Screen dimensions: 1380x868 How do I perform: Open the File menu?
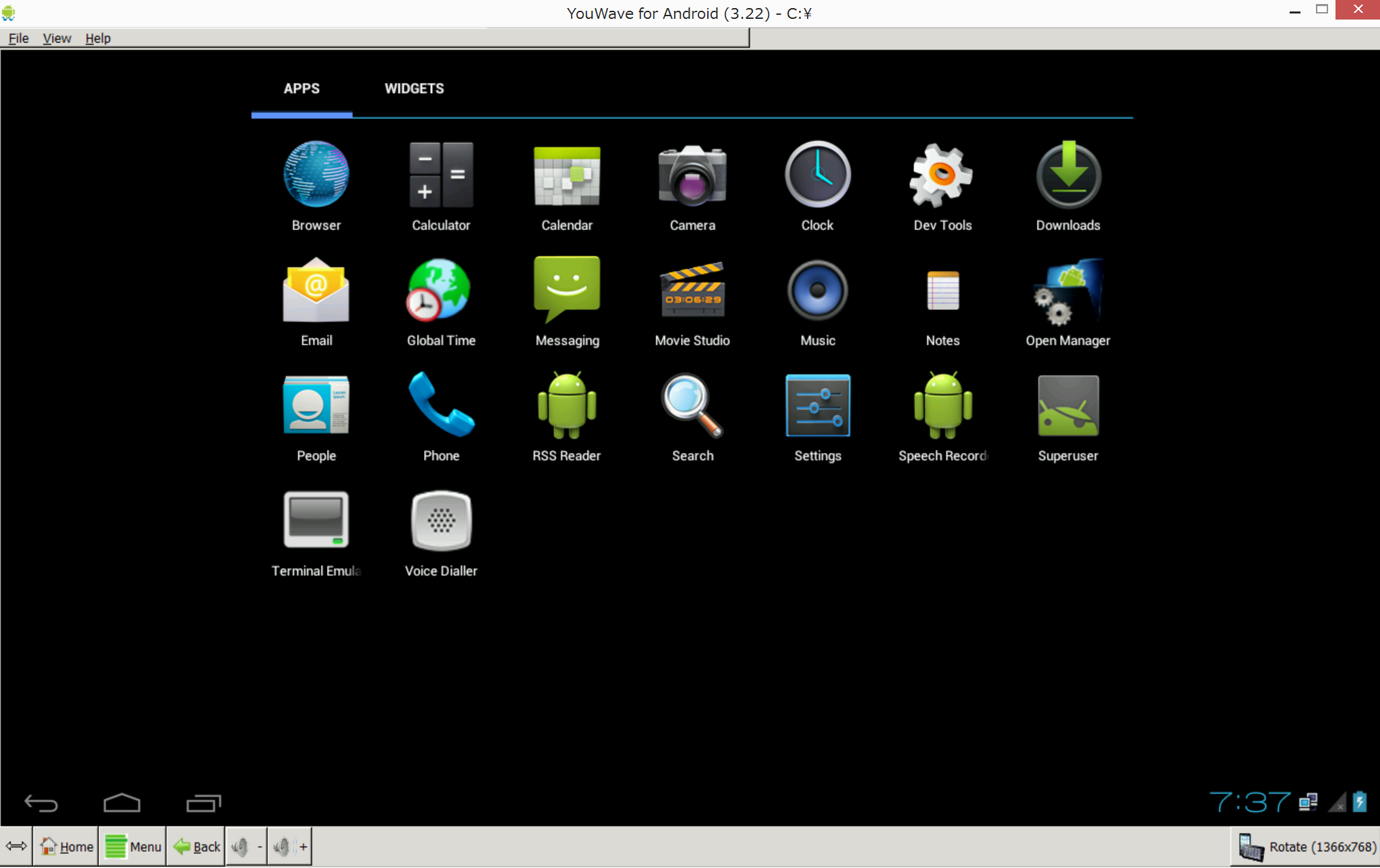(x=18, y=38)
